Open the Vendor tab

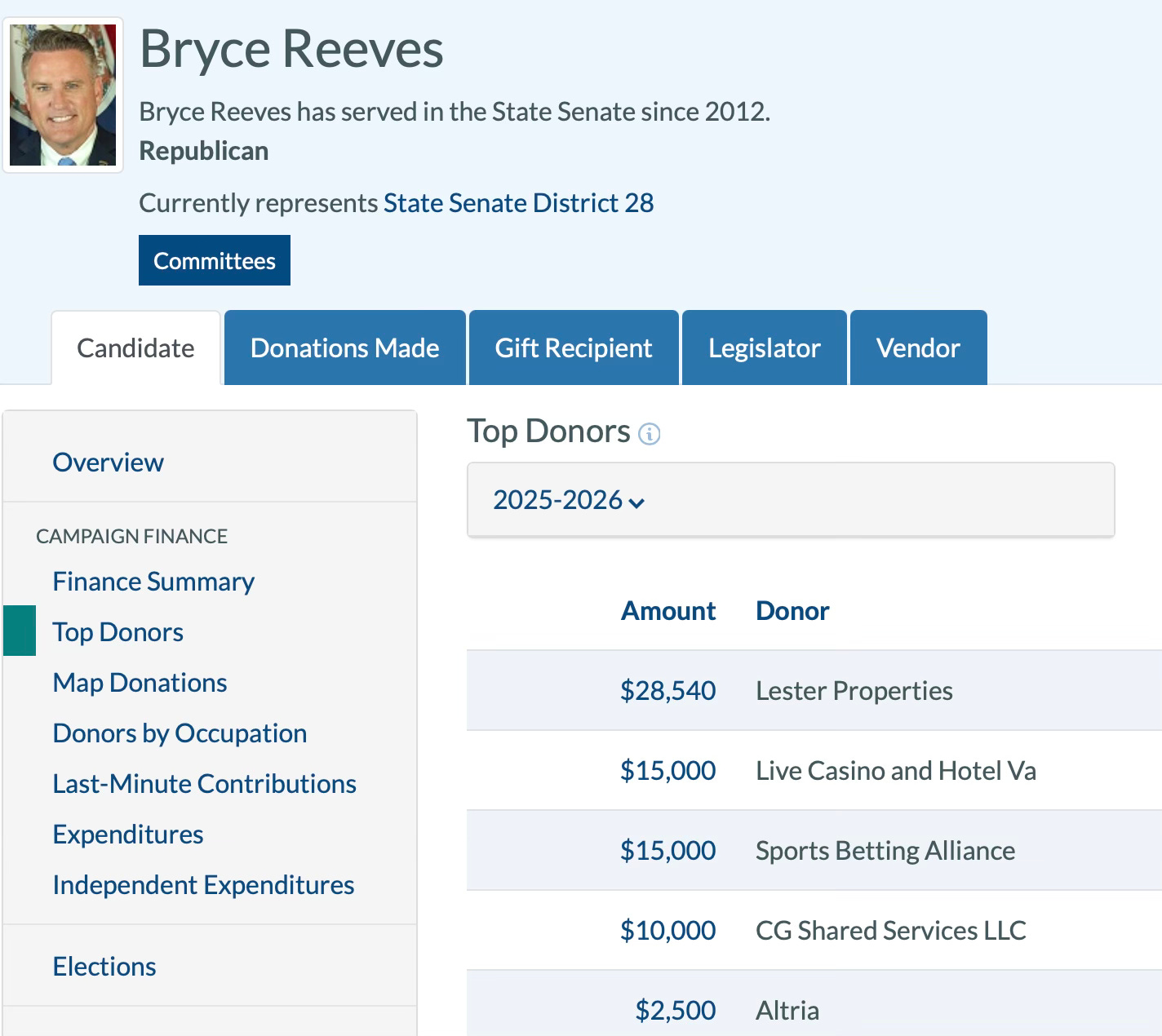pos(918,348)
